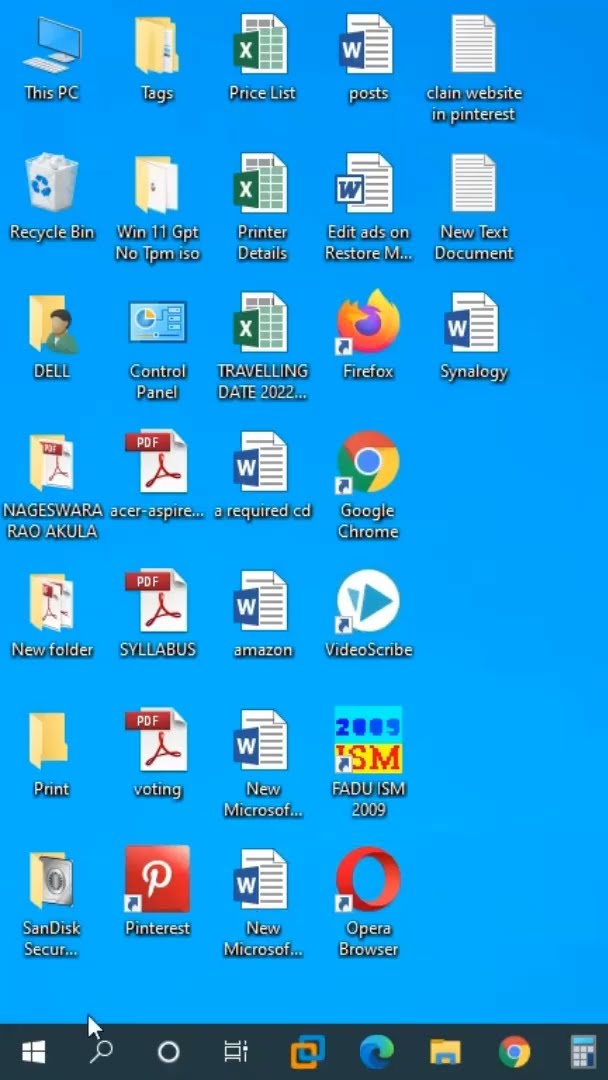Select the NAGESWARA RAO AKULA folder
The image size is (608, 1080).
[x=52, y=461]
